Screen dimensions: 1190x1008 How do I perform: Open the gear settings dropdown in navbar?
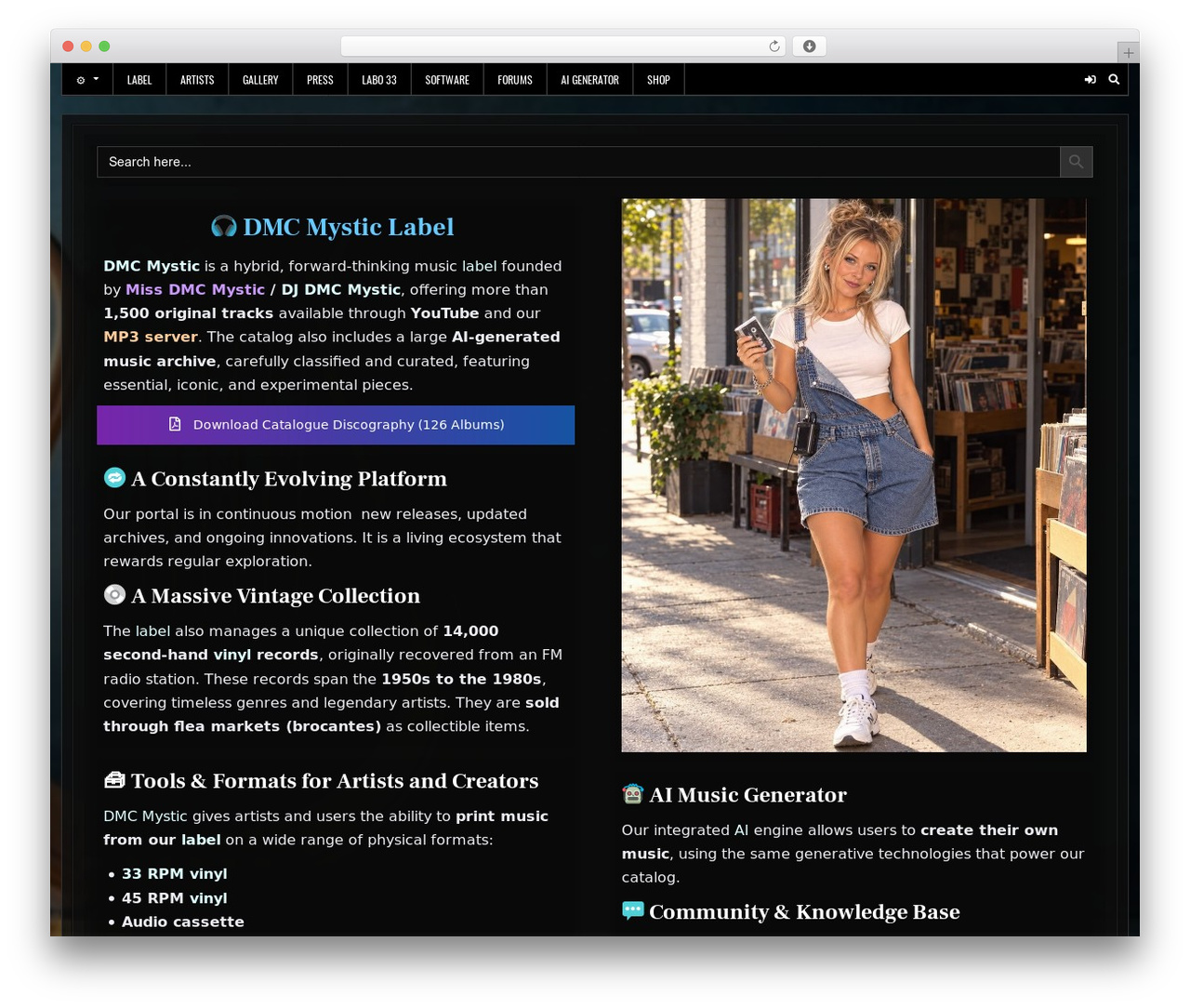tap(87, 80)
